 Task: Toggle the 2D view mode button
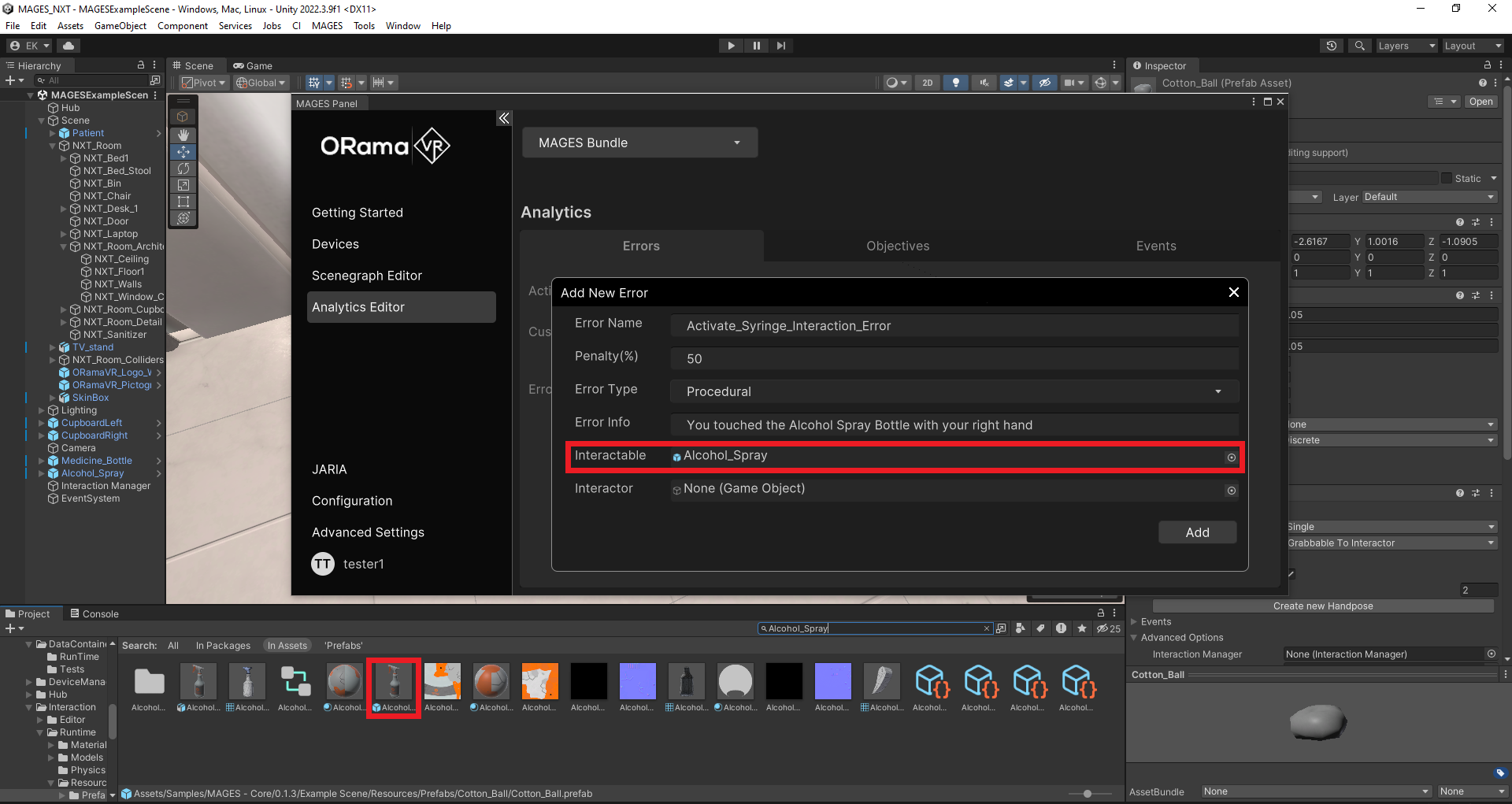[x=928, y=83]
